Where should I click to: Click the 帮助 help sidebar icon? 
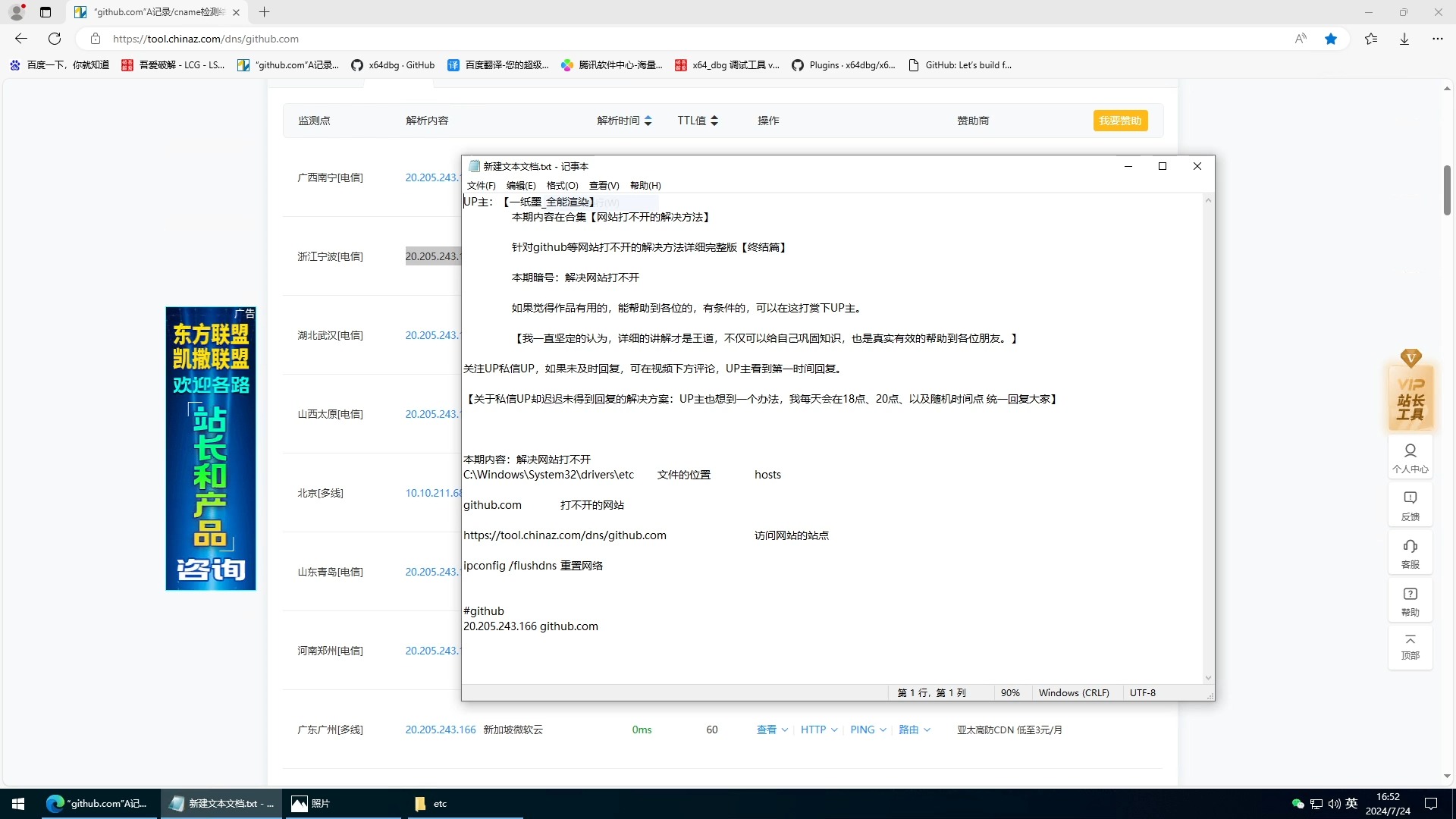1409,600
